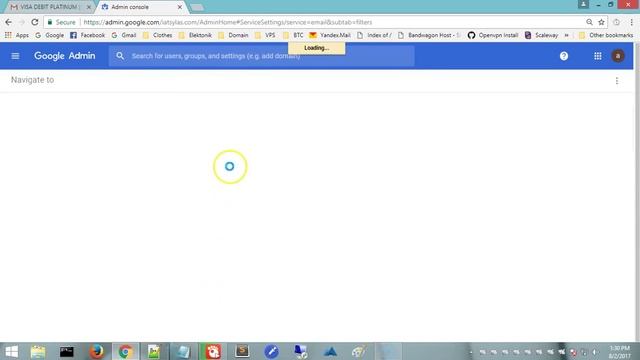Click the taskbar clock showing 1:30 PM
This screenshot has width=640, height=360.
620,352
